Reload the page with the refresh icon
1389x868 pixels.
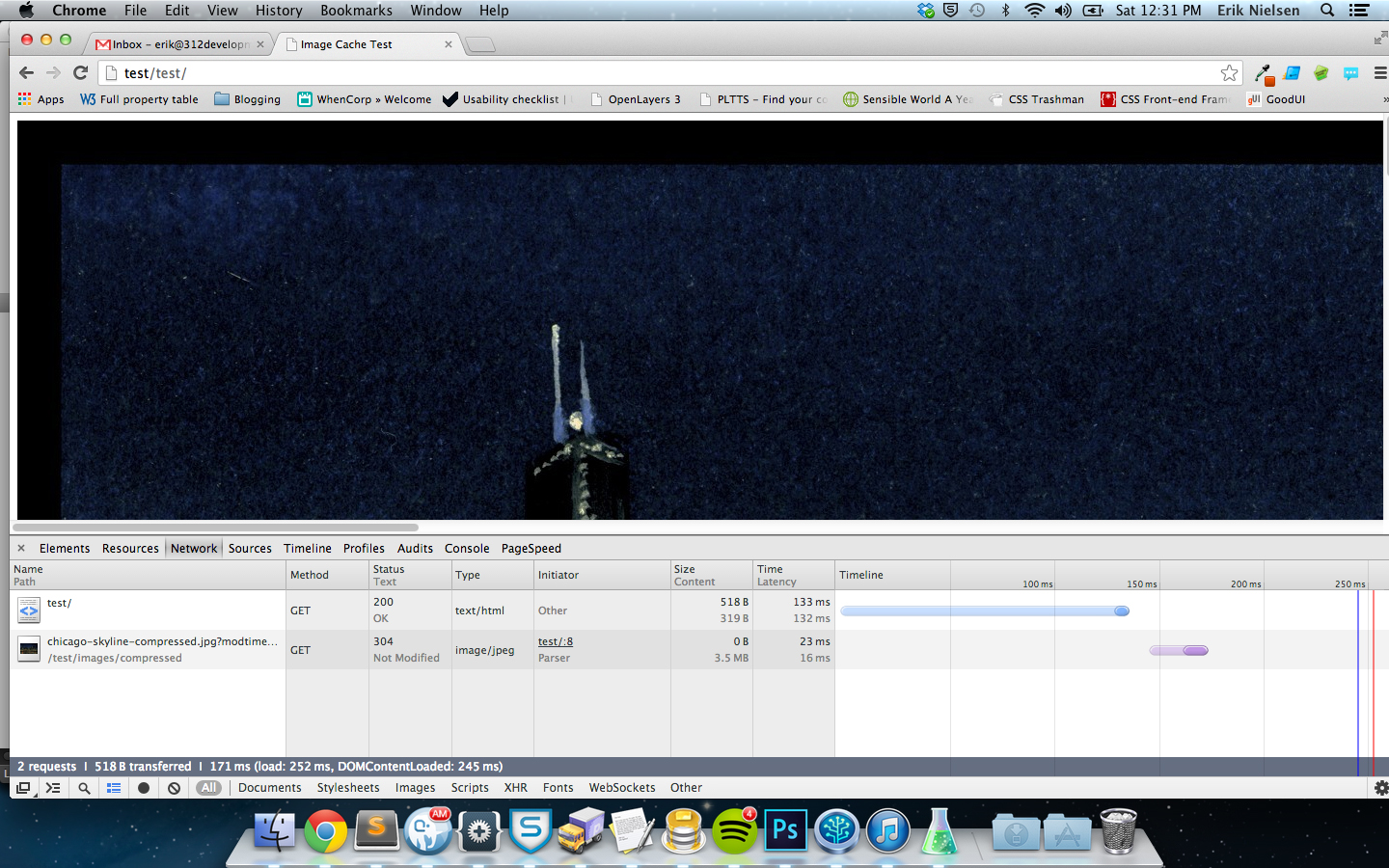pos(81,72)
